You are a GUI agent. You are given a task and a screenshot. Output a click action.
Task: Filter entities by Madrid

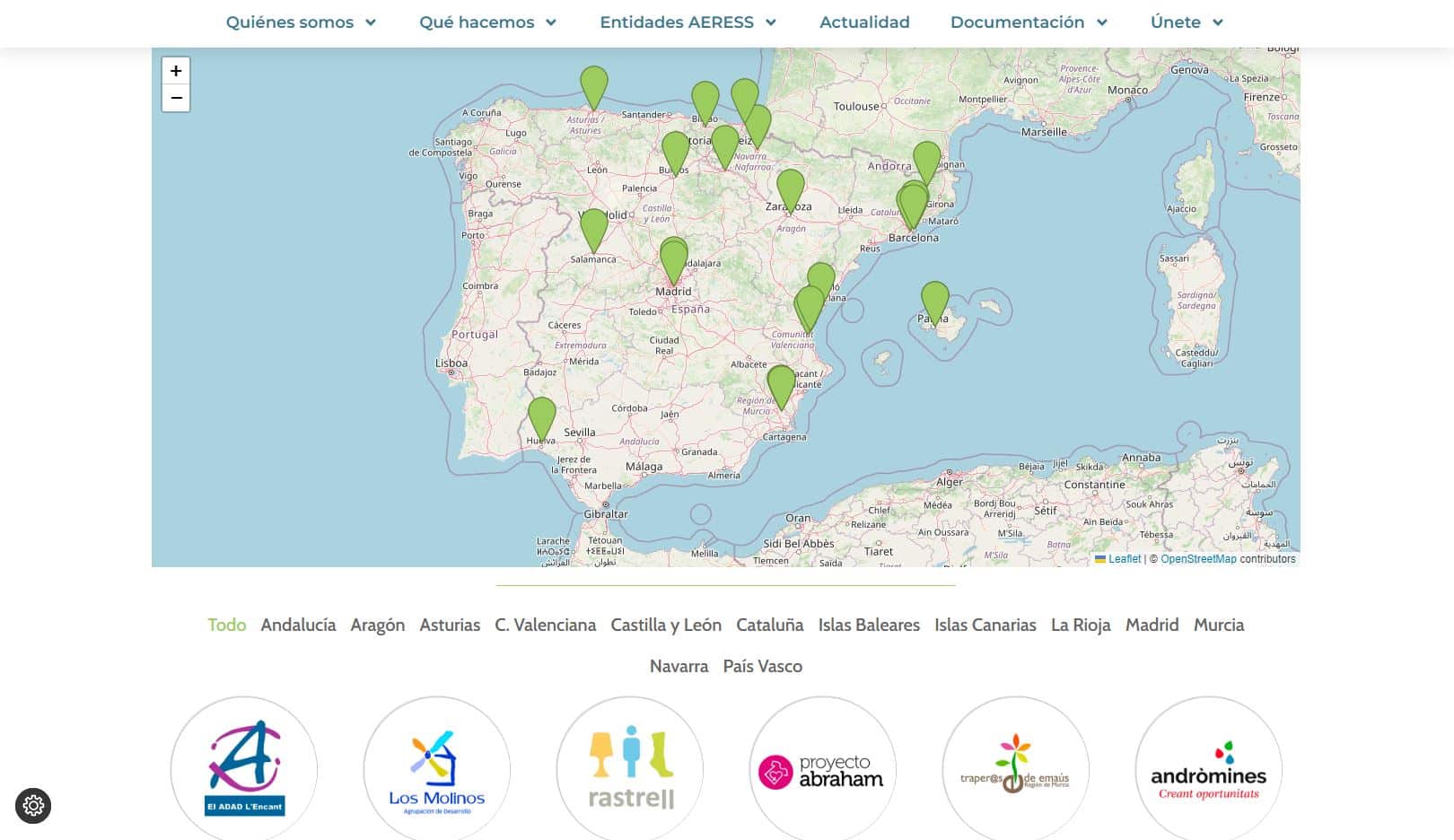tap(1152, 626)
